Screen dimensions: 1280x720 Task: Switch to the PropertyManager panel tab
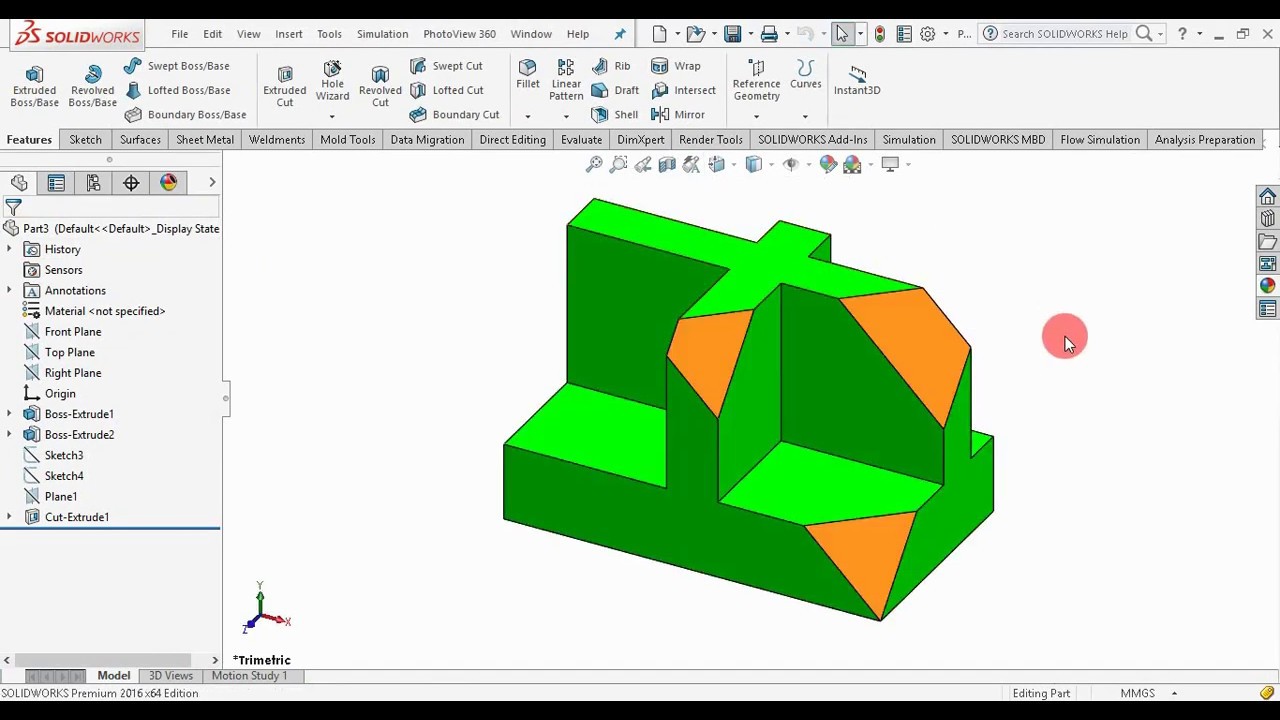tap(56, 183)
